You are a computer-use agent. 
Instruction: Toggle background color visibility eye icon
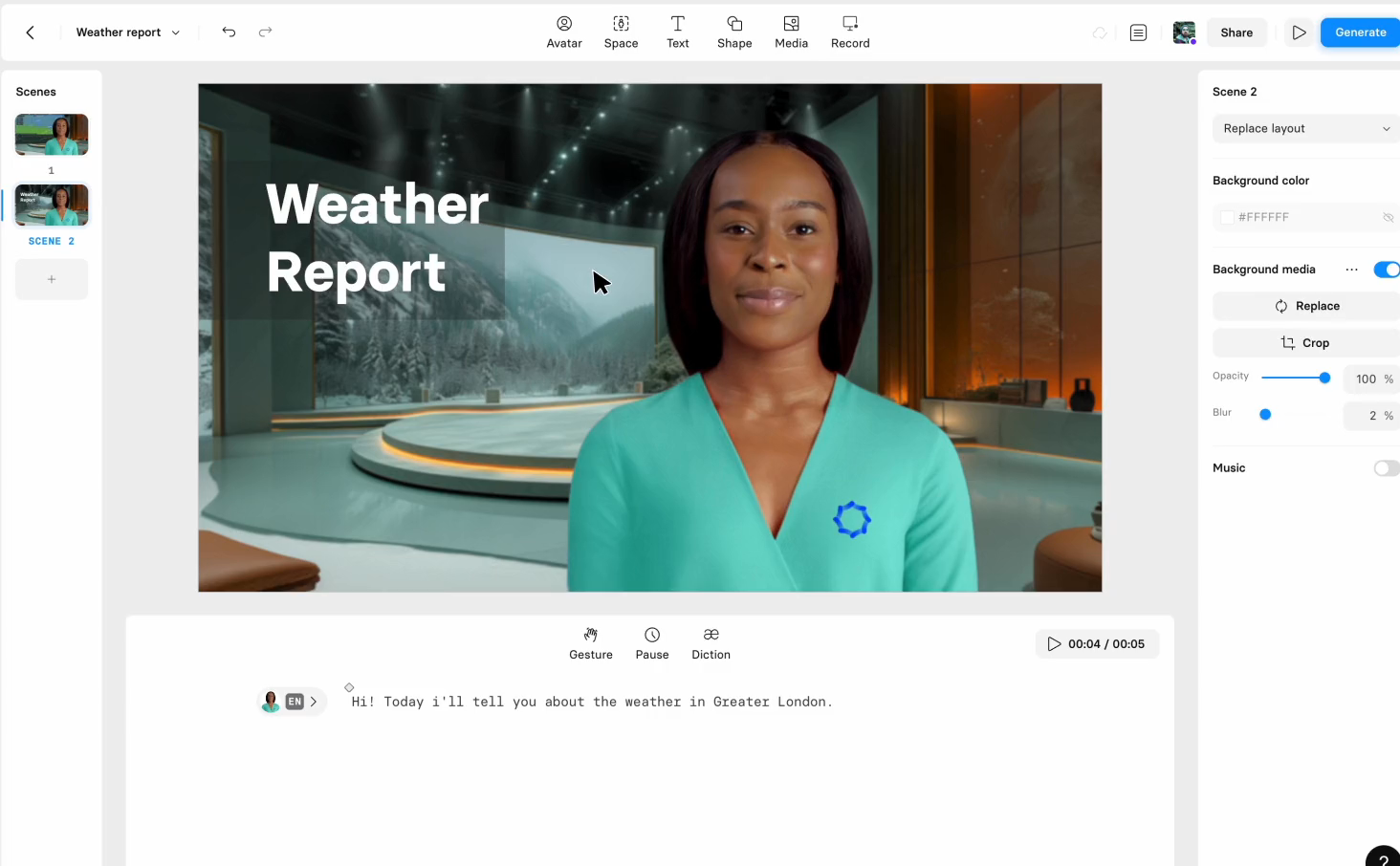(1388, 218)
